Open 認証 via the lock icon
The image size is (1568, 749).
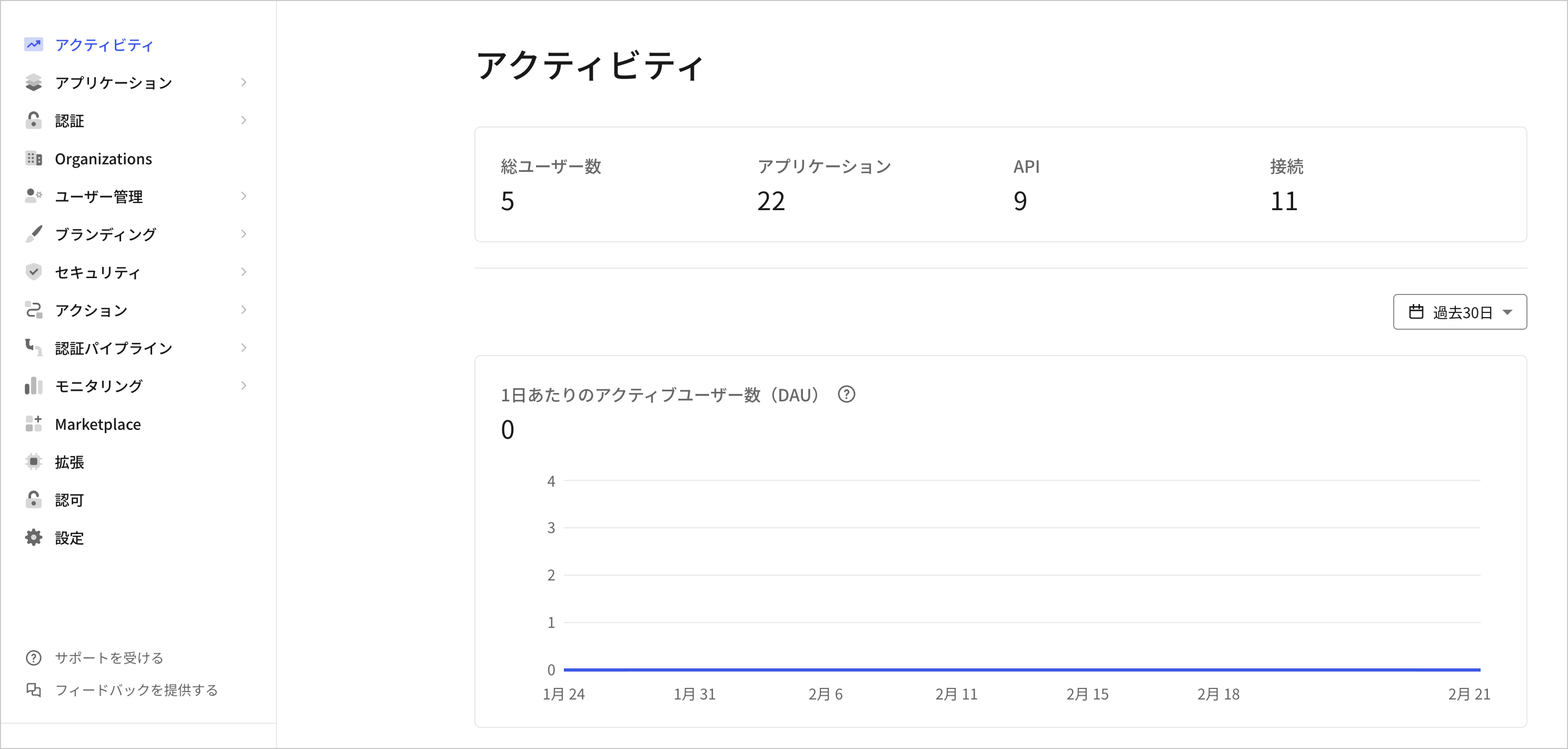pyautogui.click(x=34, y=120)
